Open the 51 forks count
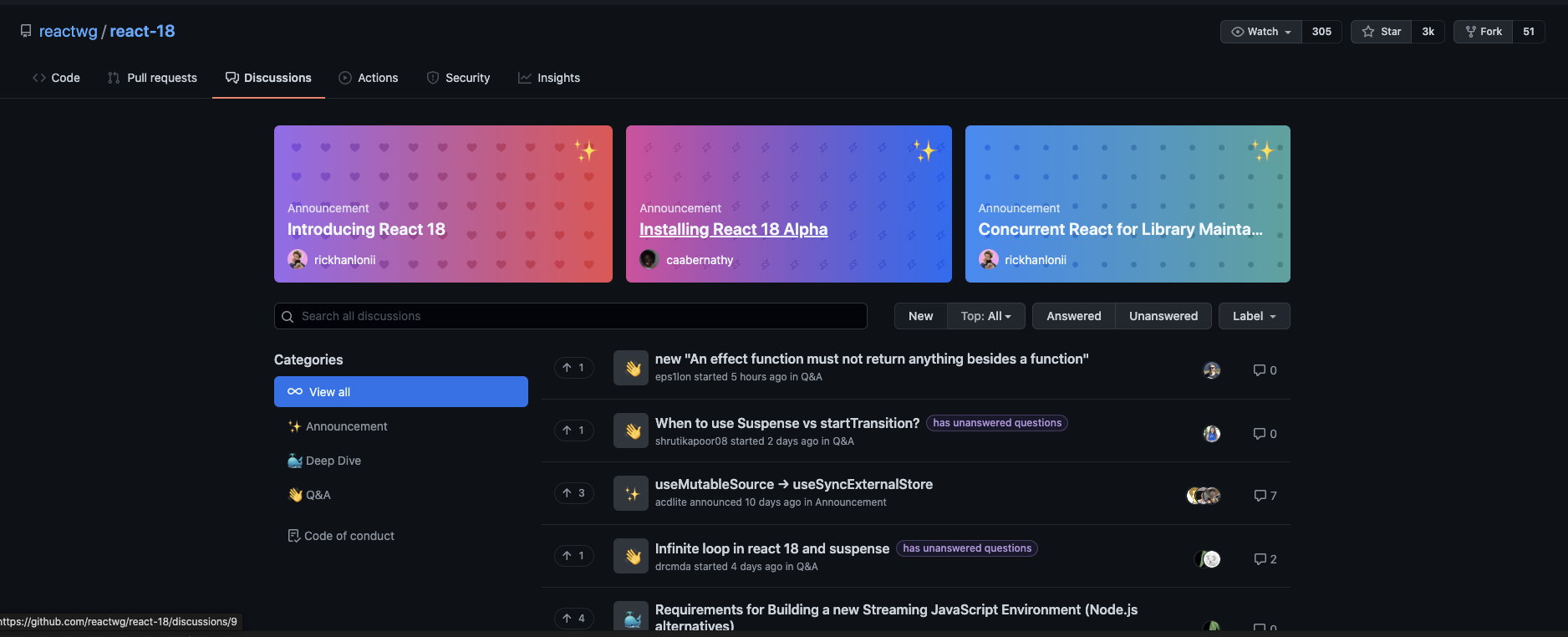 pyautogui.click(x=1529, y=32)
